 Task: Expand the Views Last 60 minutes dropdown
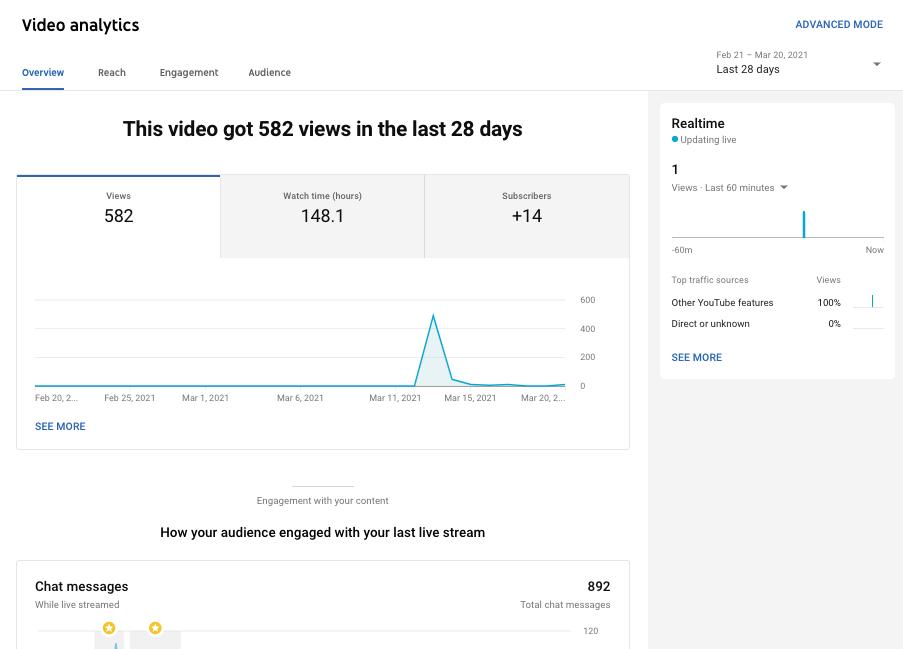click(783, 188)
